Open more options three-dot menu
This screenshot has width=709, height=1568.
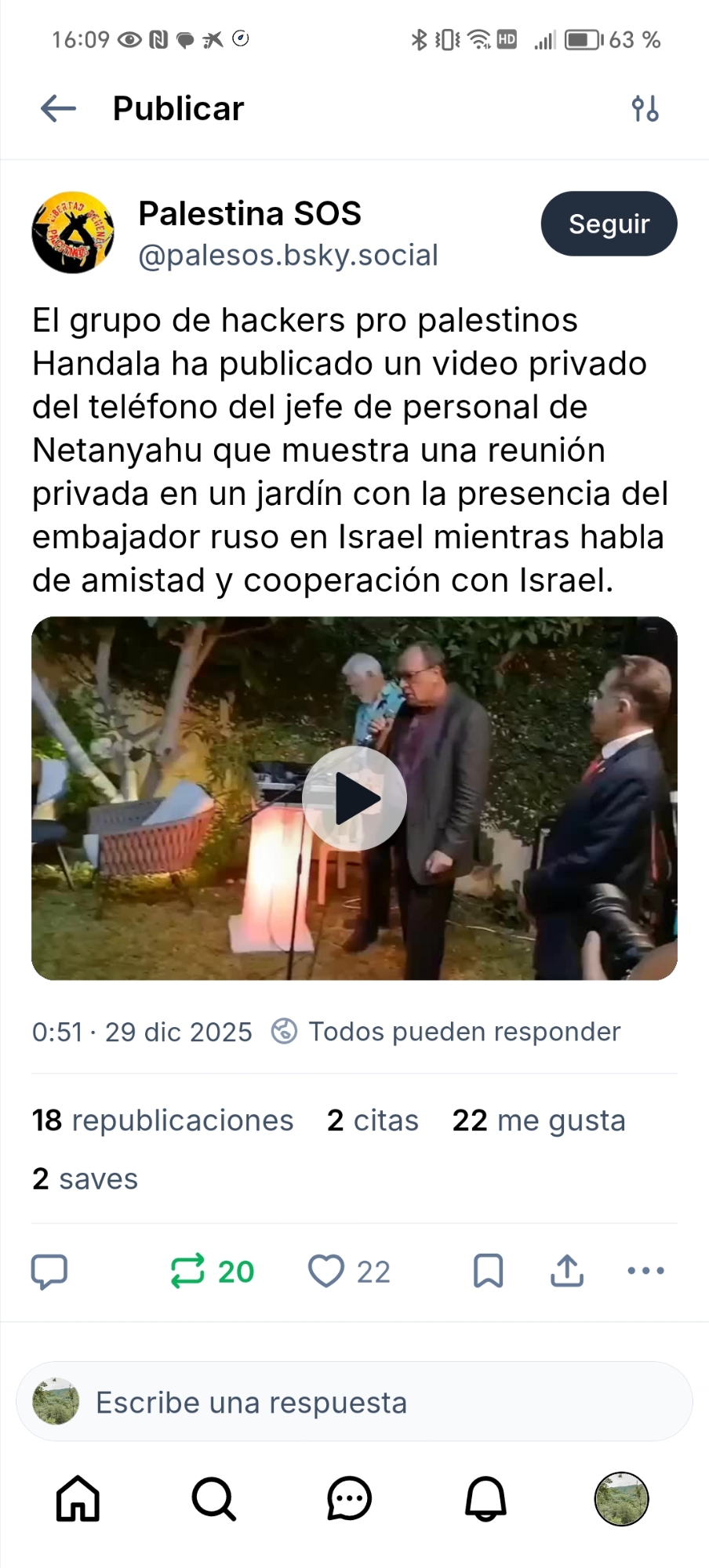pos(645,1271)
